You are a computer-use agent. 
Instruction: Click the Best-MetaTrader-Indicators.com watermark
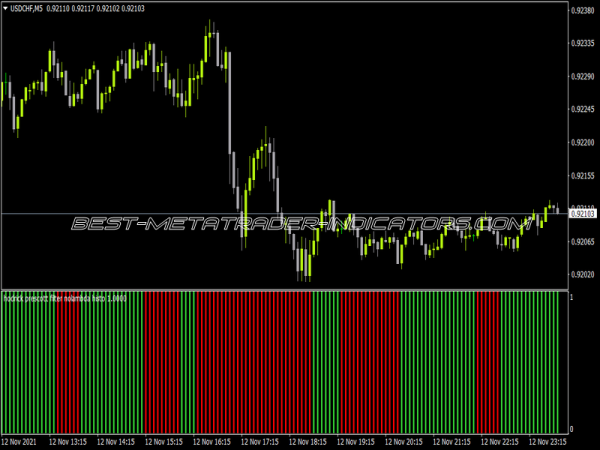click(300, 223)
